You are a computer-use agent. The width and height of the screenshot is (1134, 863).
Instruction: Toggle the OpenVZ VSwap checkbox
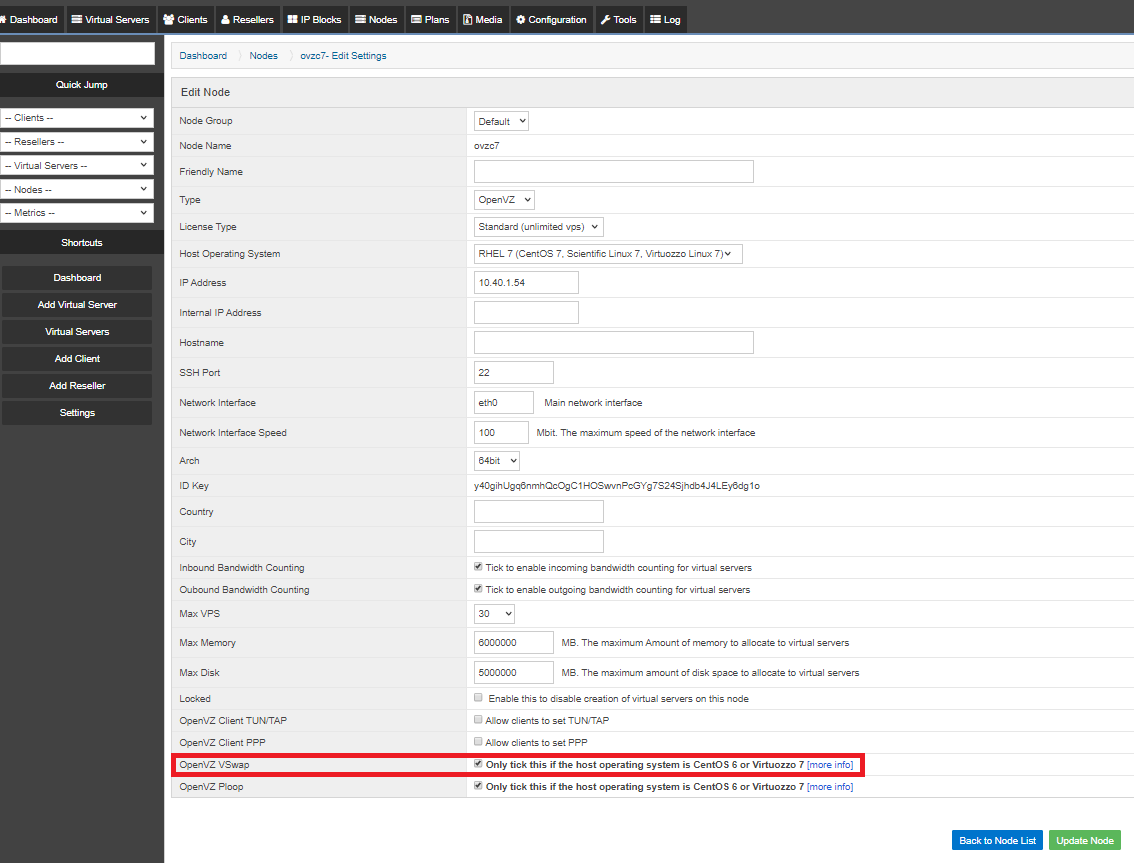pos(478,764)
